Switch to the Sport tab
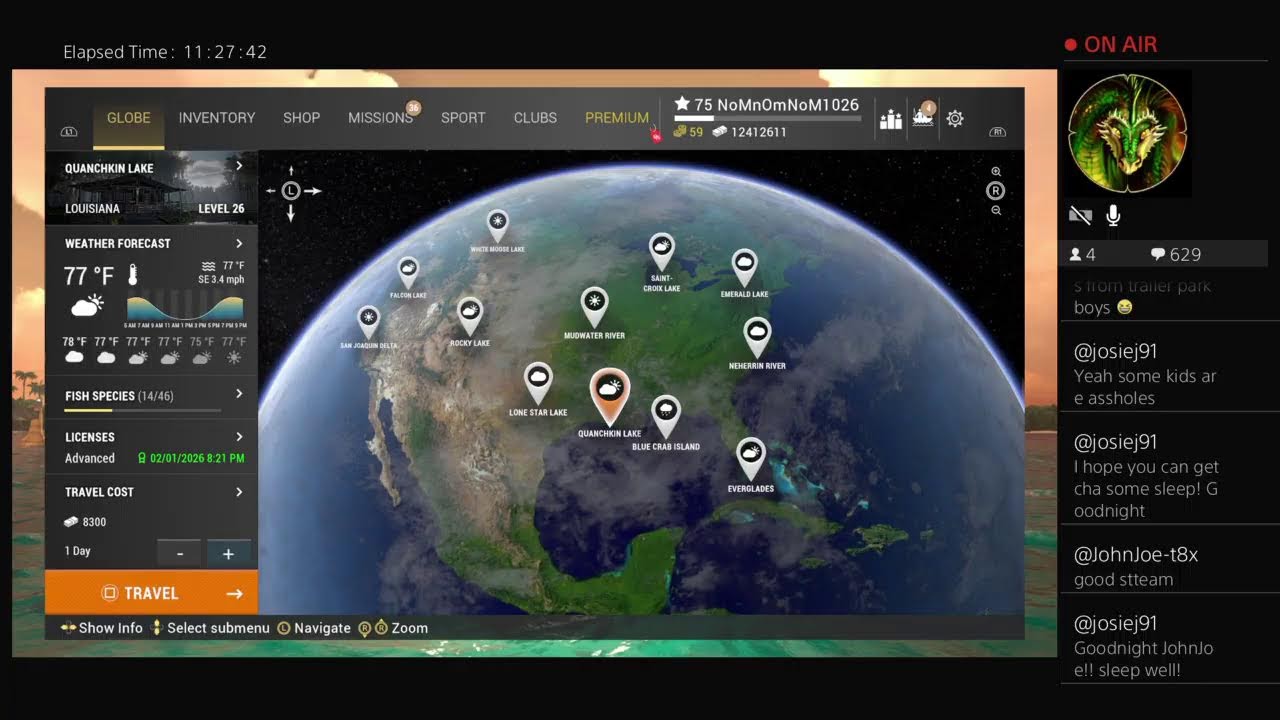The width and height of the screenshot is (1280, 720). click(463, 117)
